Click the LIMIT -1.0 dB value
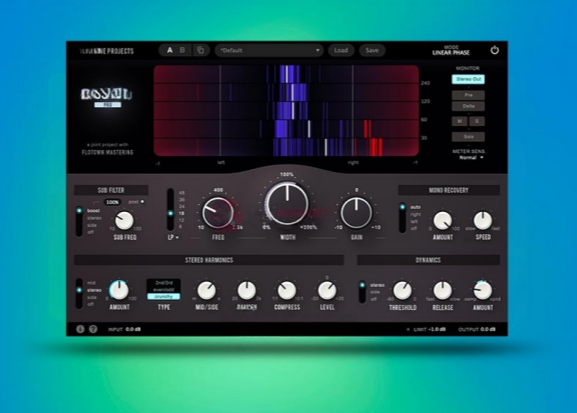This screenshot has width=577, height=413. tap(437, 329)
